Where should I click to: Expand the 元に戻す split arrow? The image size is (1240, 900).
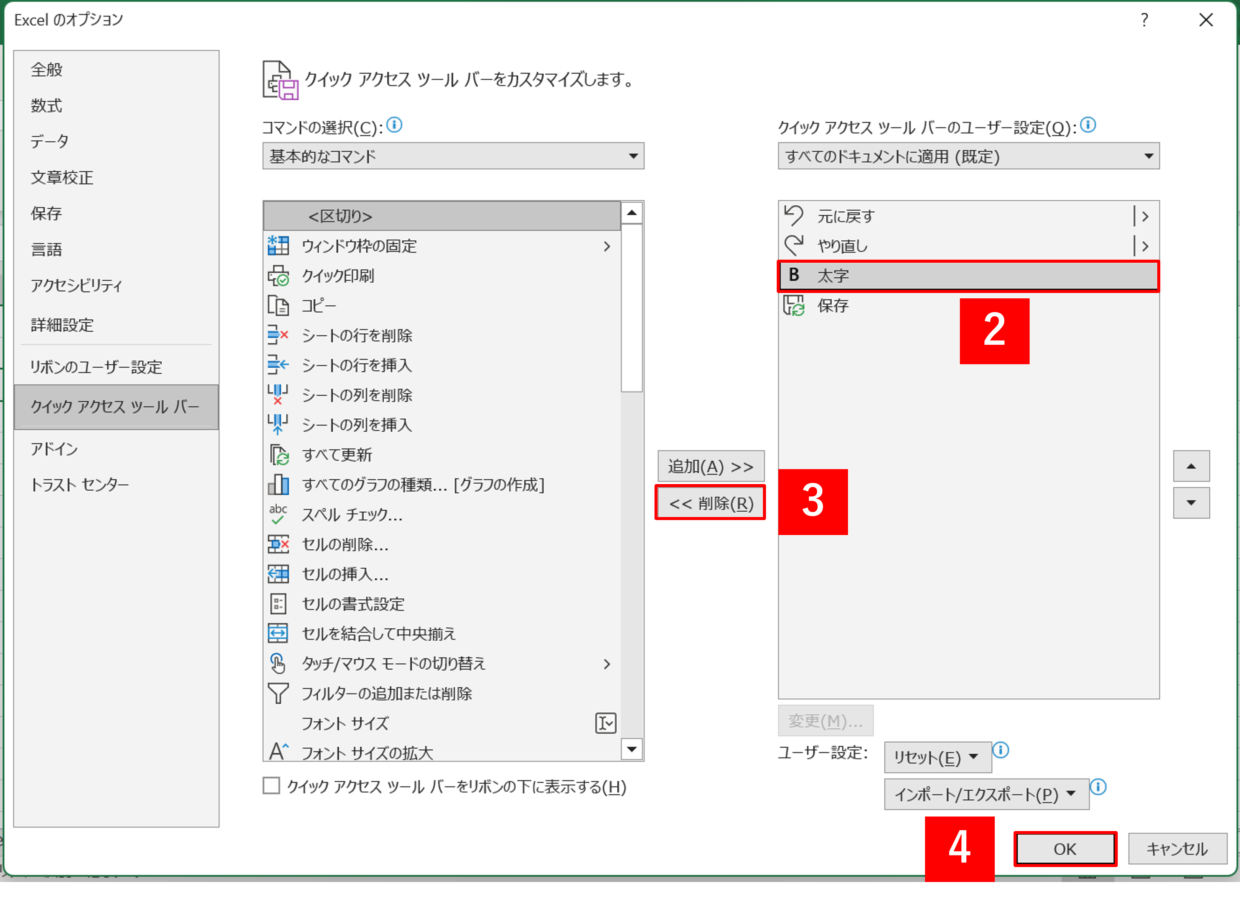coord(1144,216)
